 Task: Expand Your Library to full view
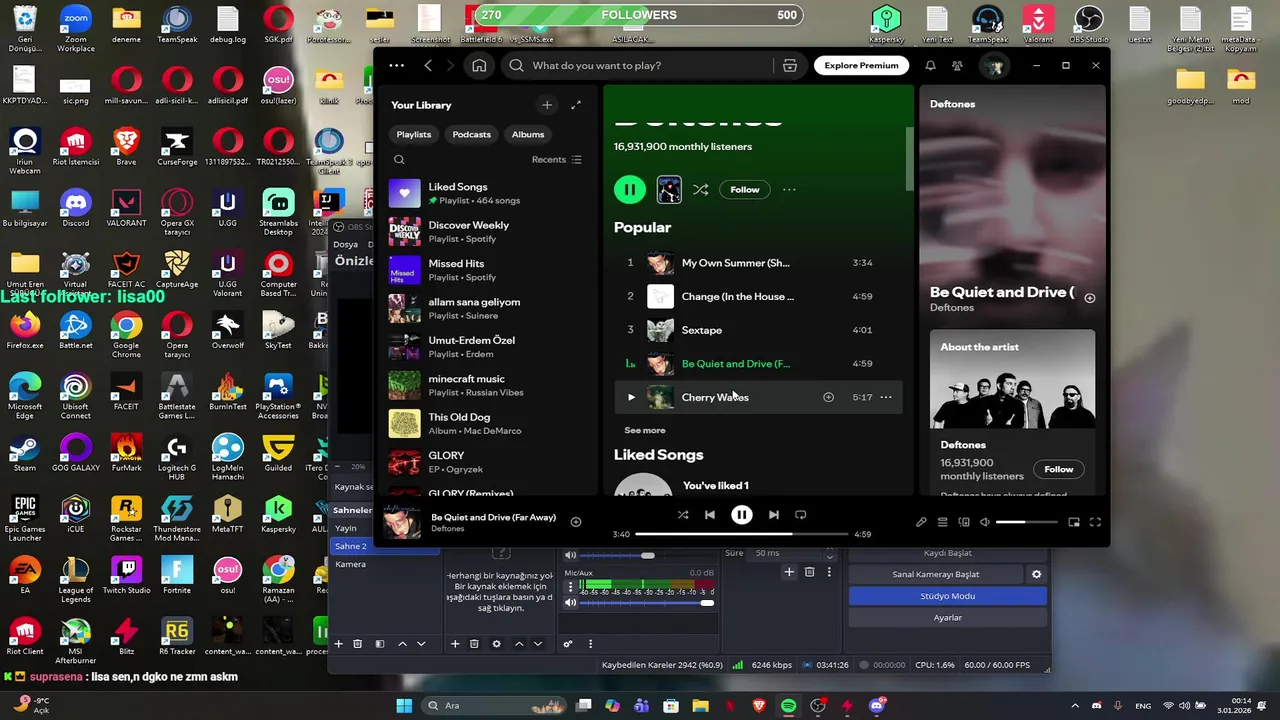(x=576, y=105)
